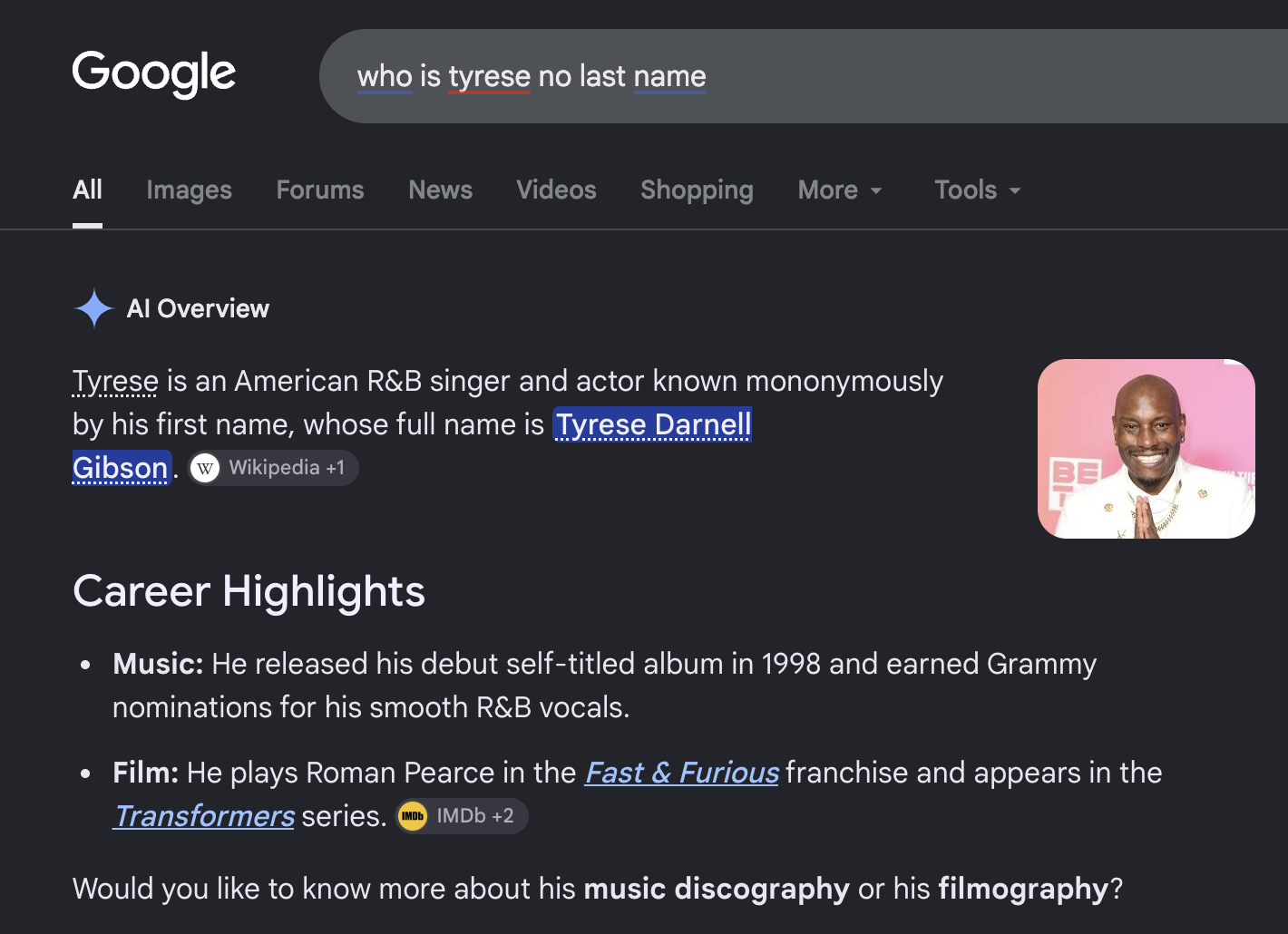
Task: Open the Transformers link
Action: click(x=204, y=816)
